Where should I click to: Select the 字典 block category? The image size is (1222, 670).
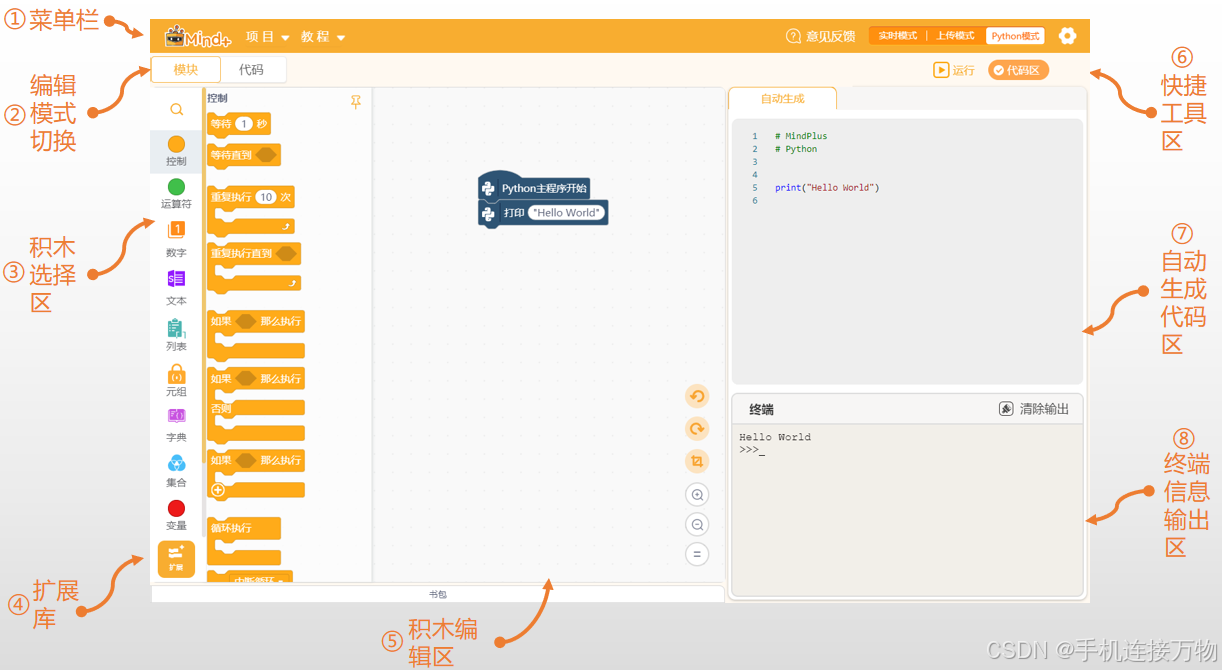(x=175, y=423)
